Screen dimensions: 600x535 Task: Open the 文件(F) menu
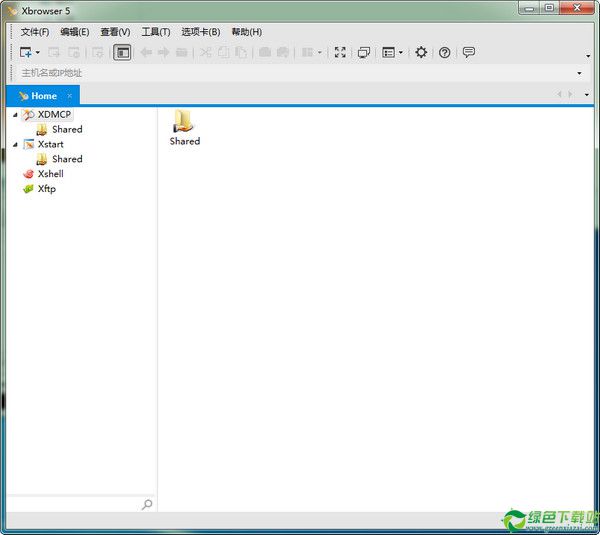pos(35,32)
